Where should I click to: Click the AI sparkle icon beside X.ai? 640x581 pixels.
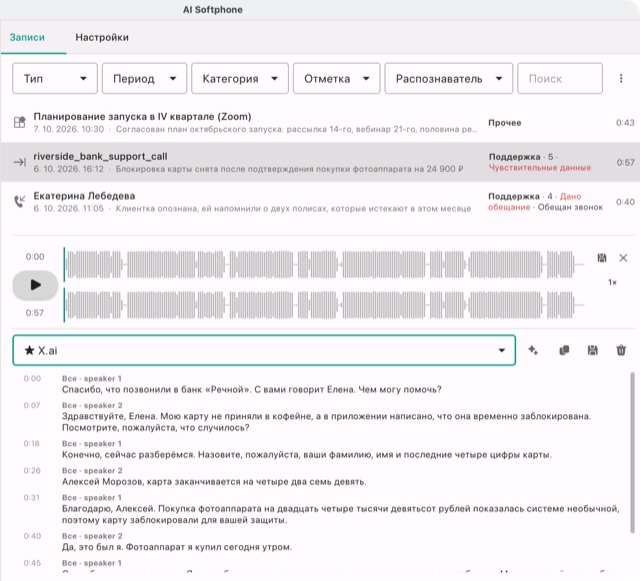pos(533,350)
